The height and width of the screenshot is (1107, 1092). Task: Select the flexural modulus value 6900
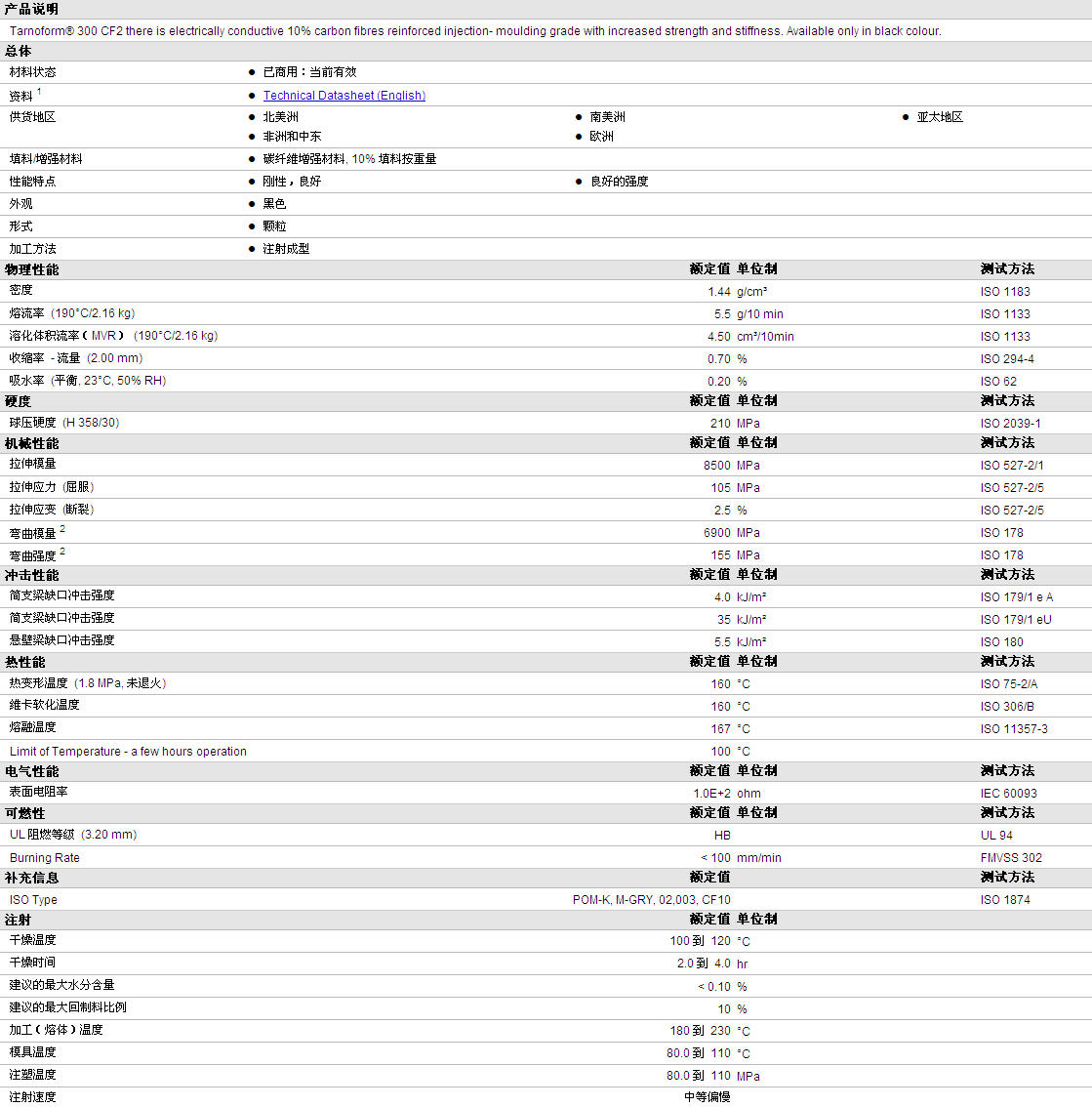click(717, 533)
